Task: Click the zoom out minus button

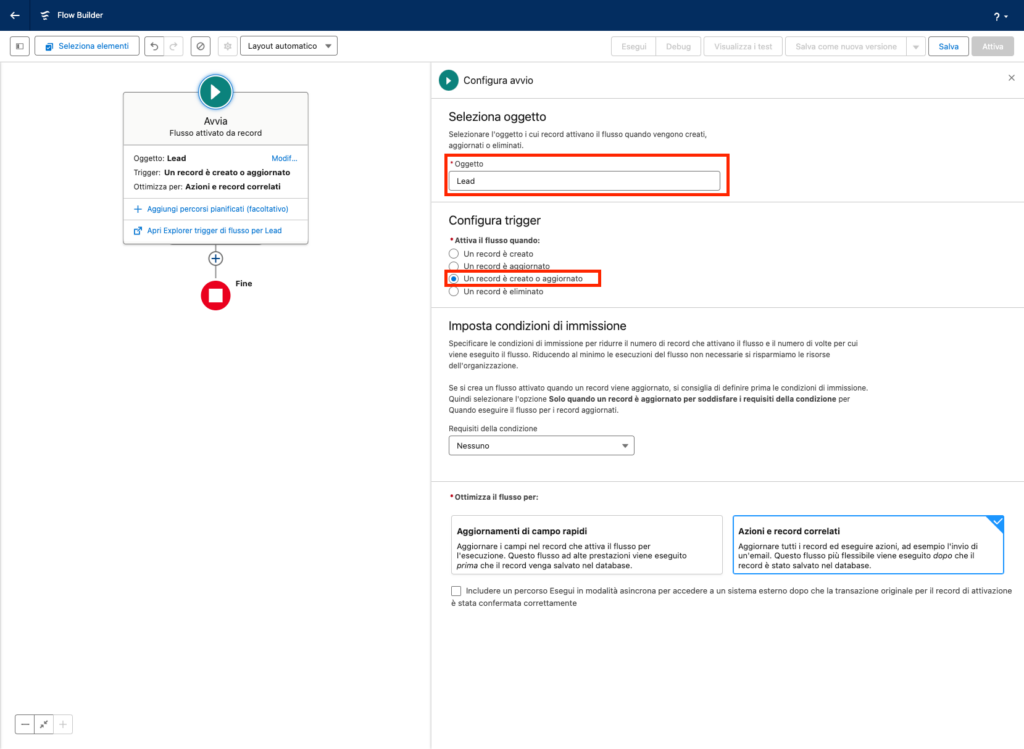Action: [x=25, y=724]
